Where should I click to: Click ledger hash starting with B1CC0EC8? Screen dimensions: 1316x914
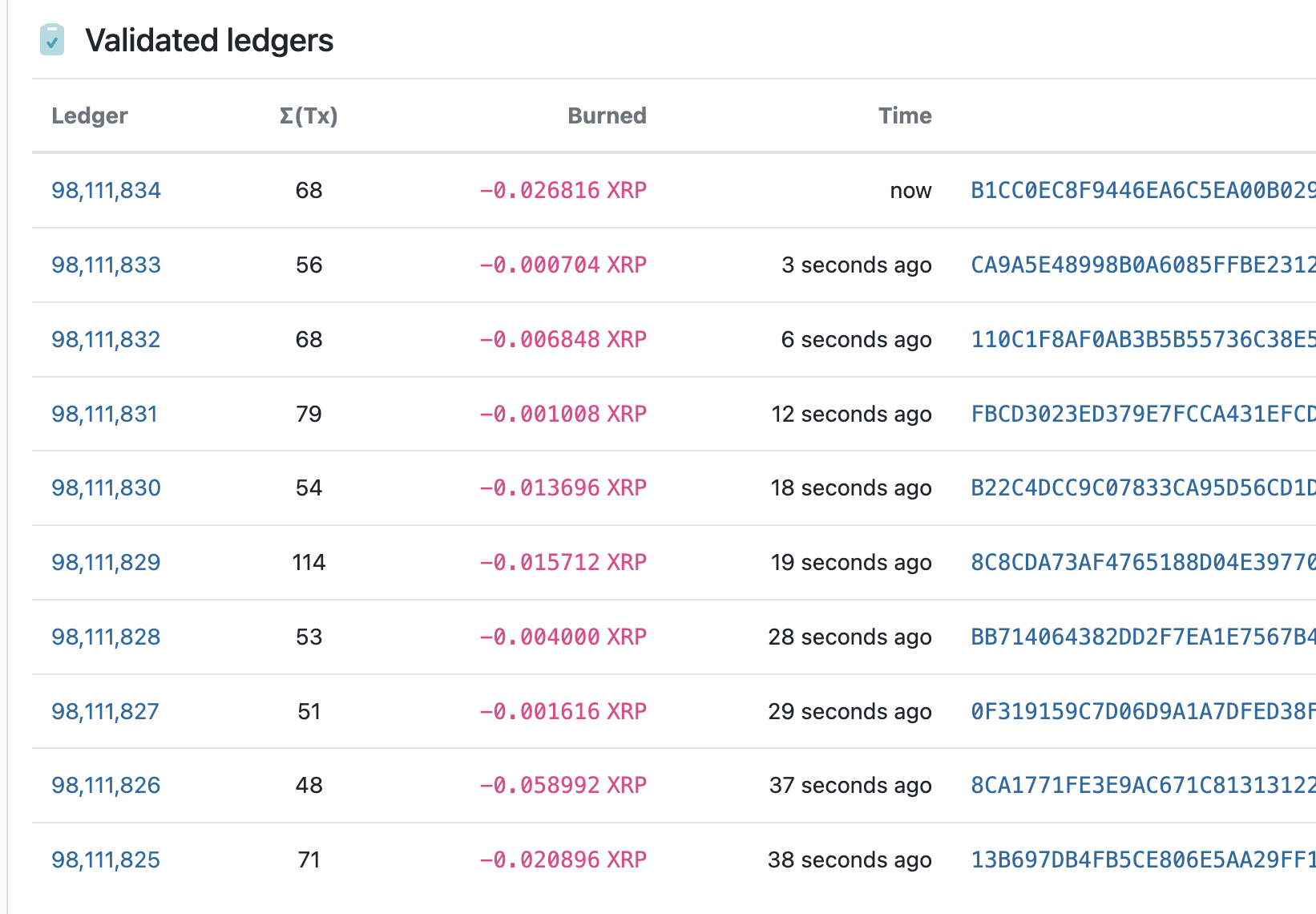coord(1143,191)
